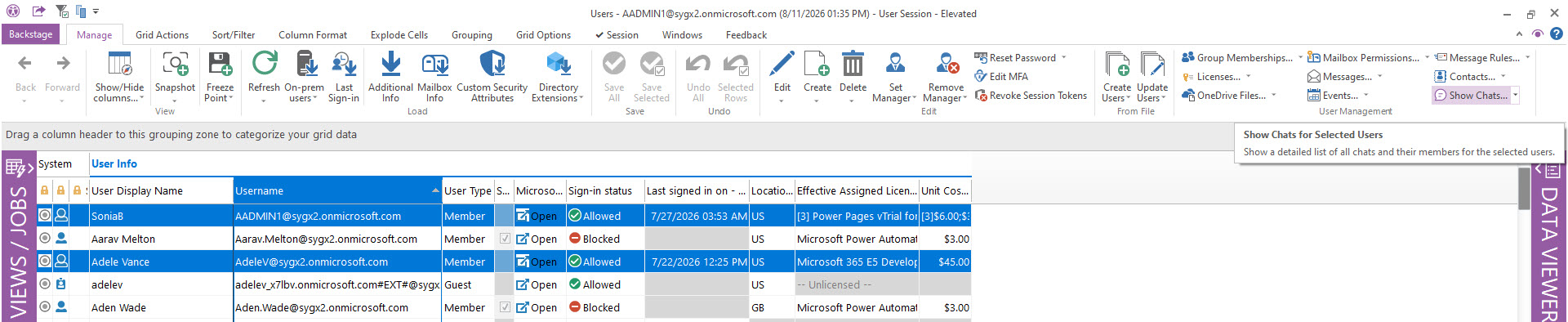The height and width of the screenshot is (322, 1568).
Task: Switch to Grid Actions tab
Action: pyautogui.click(x=162, y=35)
